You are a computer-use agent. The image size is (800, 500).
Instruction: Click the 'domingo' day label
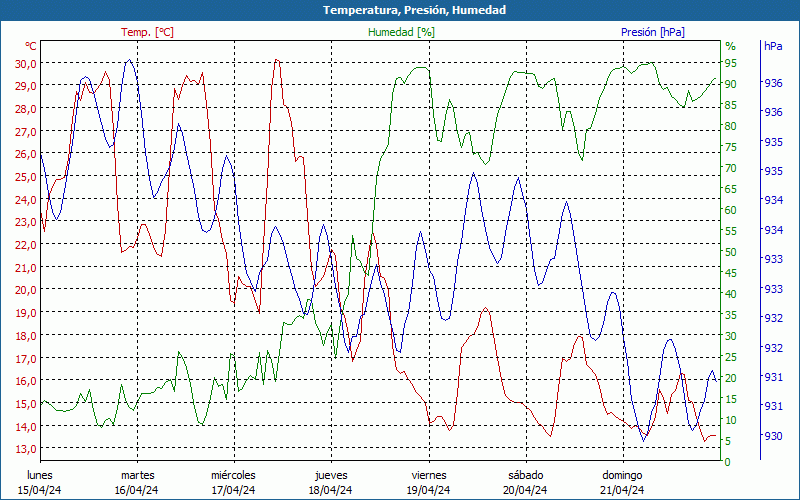pos(622,476)
